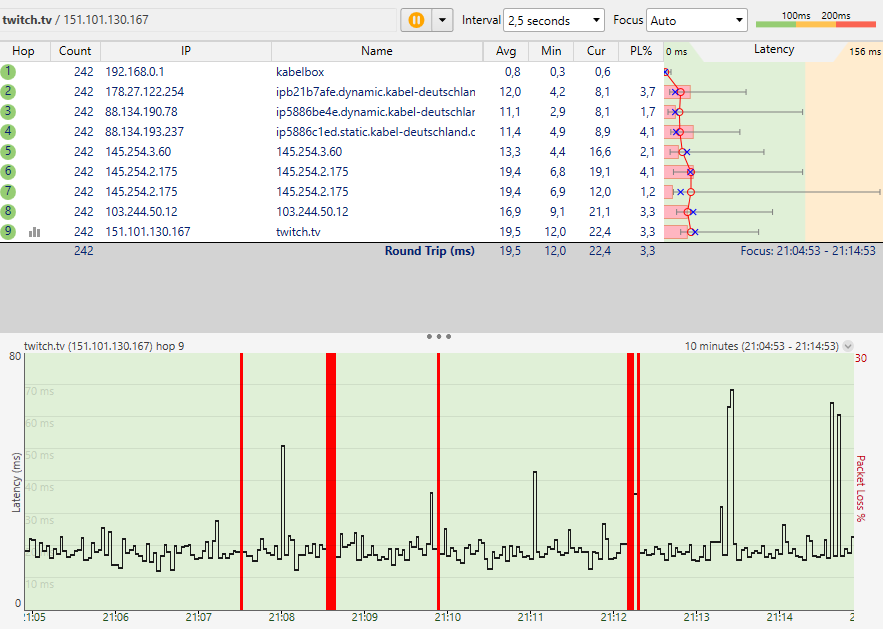
Task: Click the widest red packet loss bar near 21:08
Action: (331, 480)
